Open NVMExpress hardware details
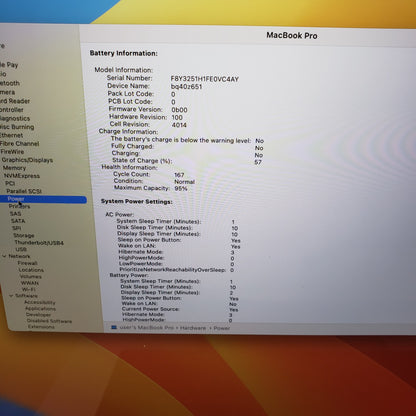The height and width of the screenshot is (416, 416). 22,176
